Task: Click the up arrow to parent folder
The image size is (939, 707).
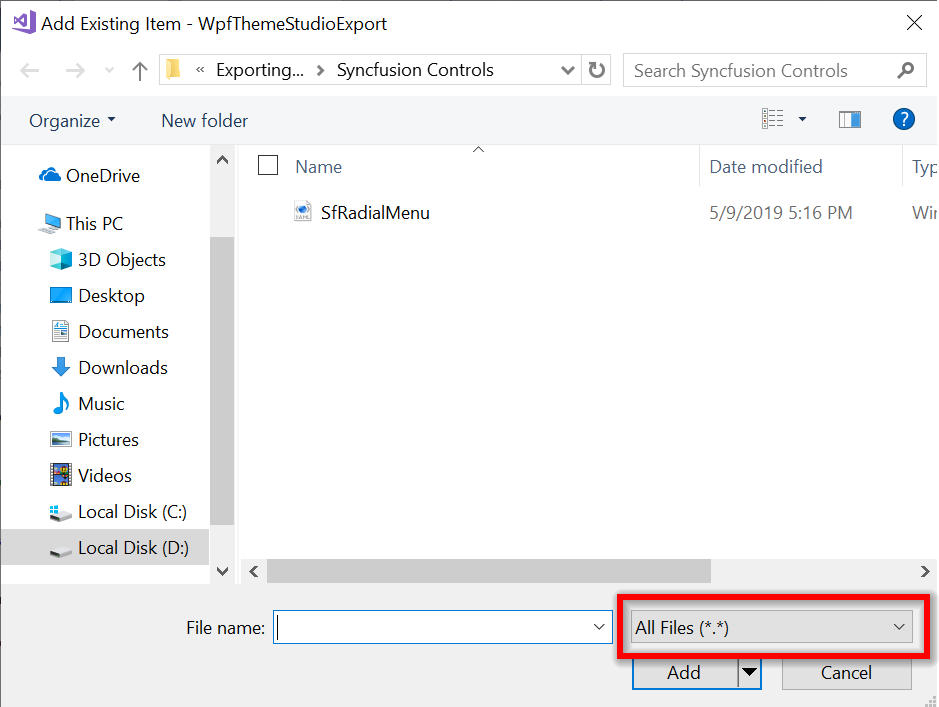Action: (139, 70)
